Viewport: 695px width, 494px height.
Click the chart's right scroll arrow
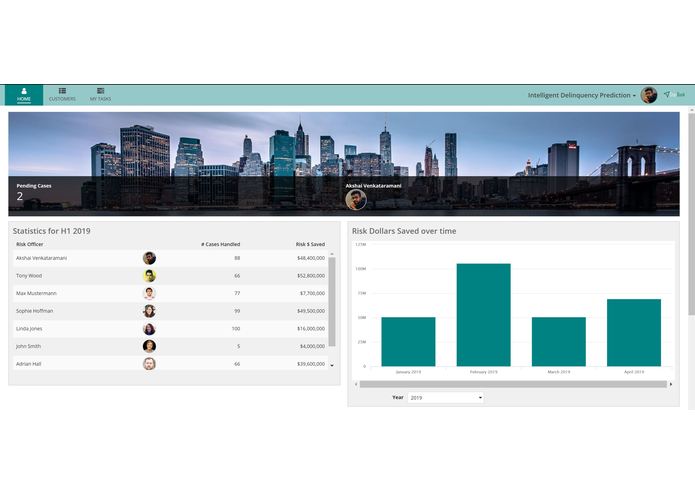tap(671, 384)
